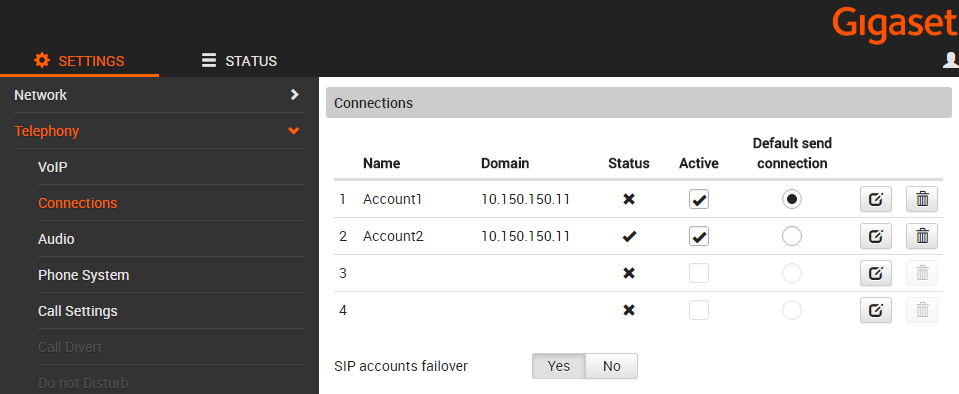Click the Domain column header
The image size is (959, 394).
click(x=505, y=163)
